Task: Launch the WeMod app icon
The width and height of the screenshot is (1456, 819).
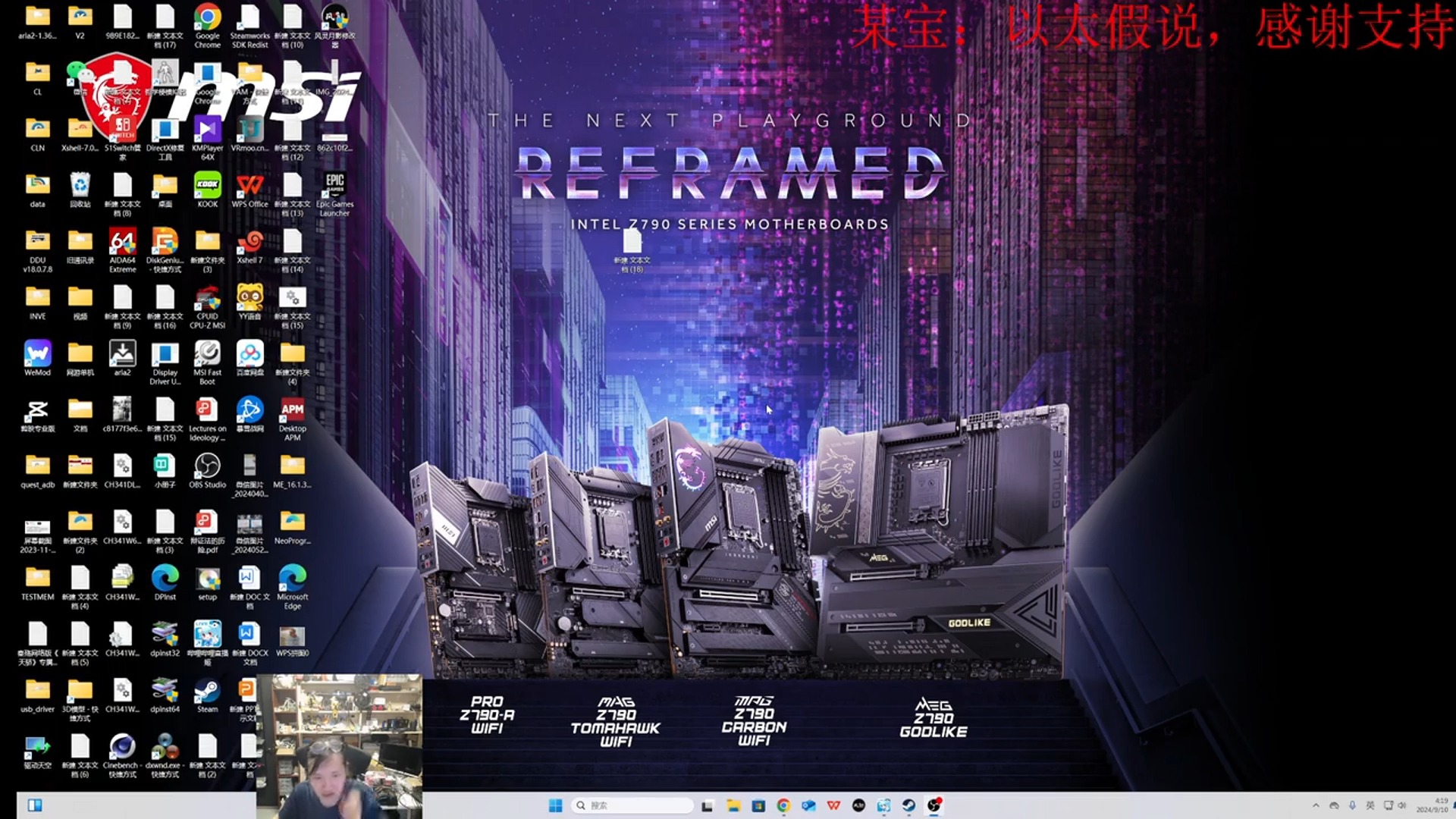Action: (37, 358)
